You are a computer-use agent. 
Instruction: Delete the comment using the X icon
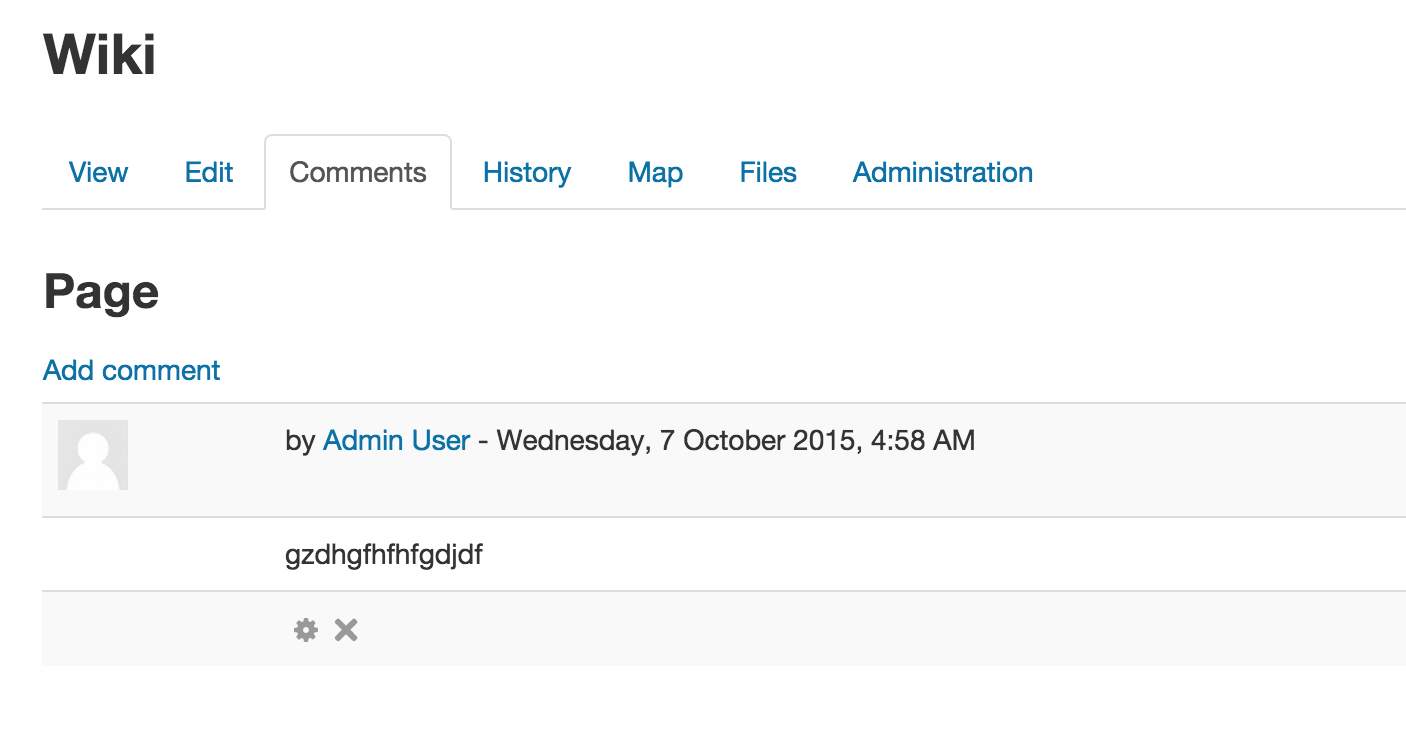click(x=346, y=630)
